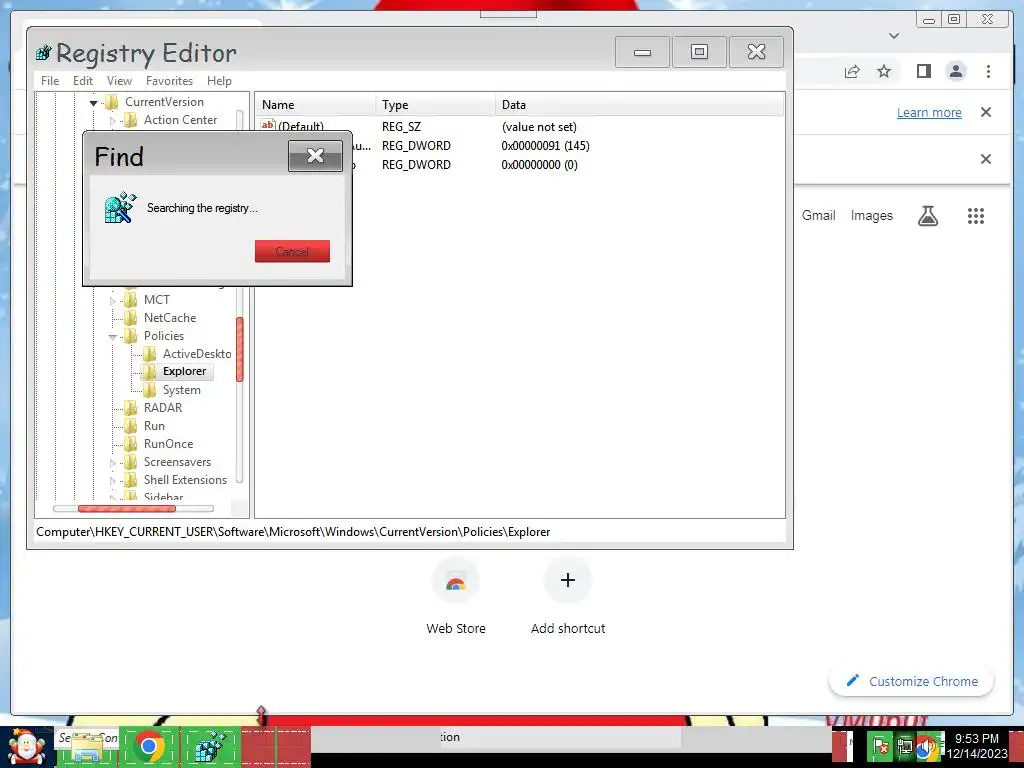Click the tree vertical scrollbar thumb
The height and width of the screenshot is (768, 1024).
(x=240, y=349)
